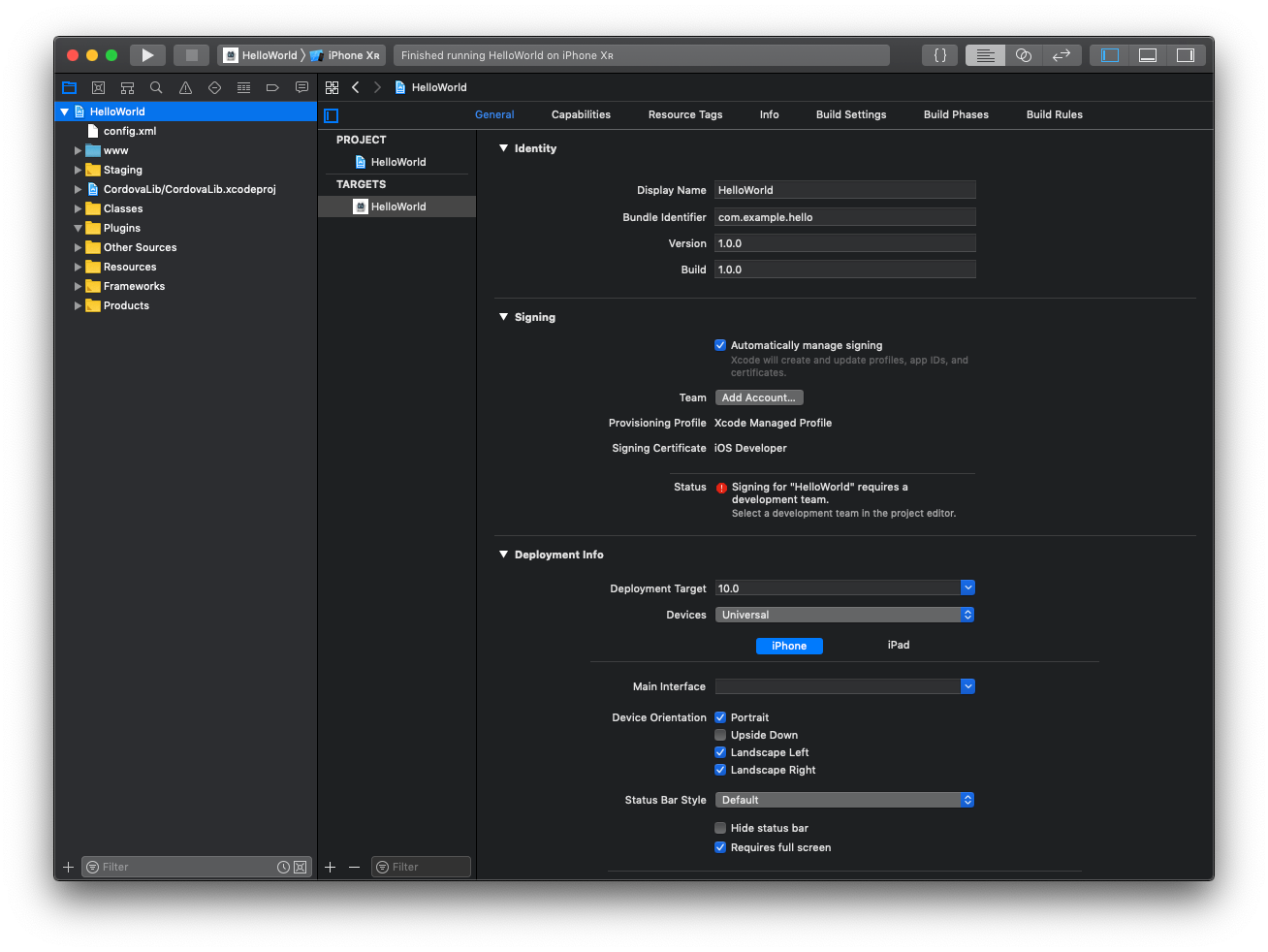This screenshot has height=952, width=1268.
Task: Click the Bundle Identifier field
Action: coord(844,217)
